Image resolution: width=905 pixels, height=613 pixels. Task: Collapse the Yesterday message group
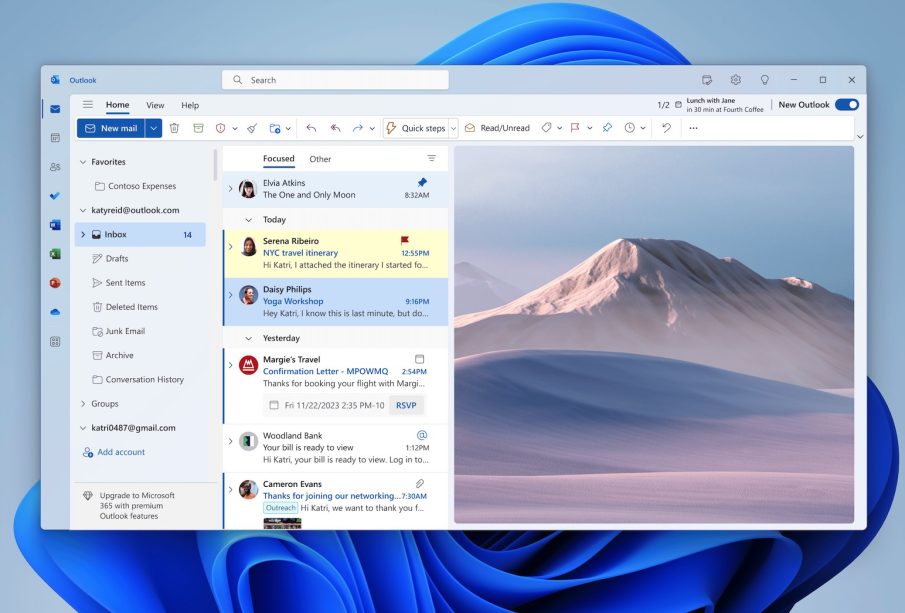[x=249, y=338]
